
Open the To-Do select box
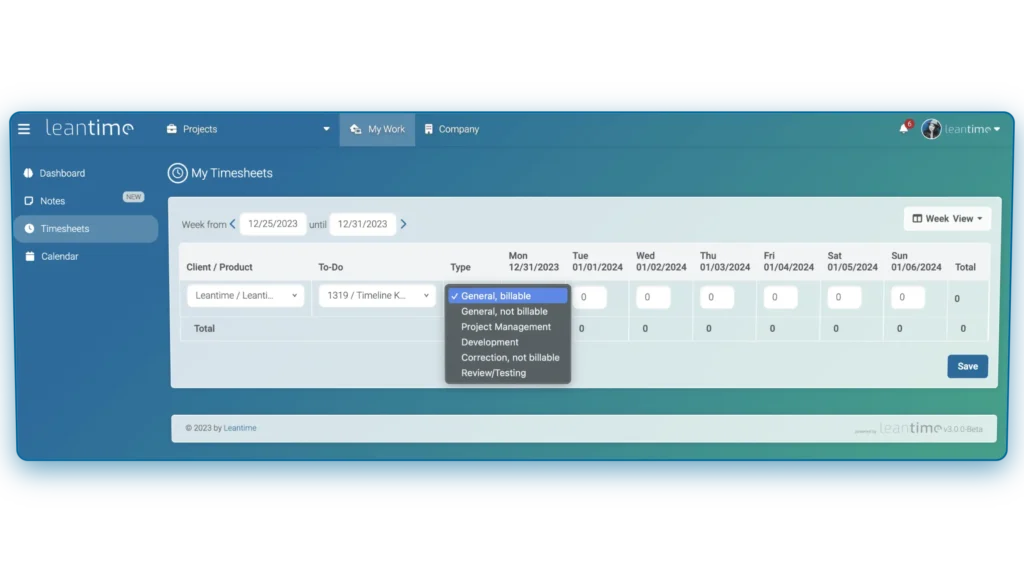coord(377,296)
